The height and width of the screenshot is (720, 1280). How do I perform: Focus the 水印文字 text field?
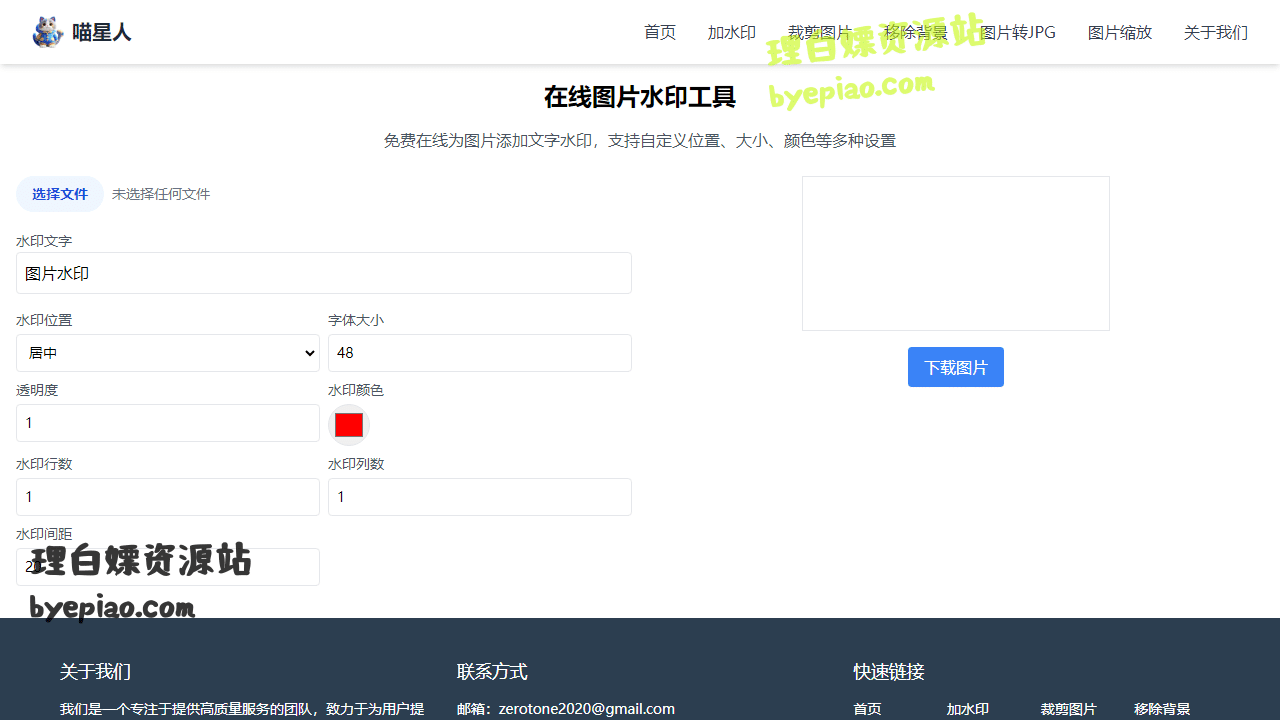pyautogui.click(x=323, y=273)
